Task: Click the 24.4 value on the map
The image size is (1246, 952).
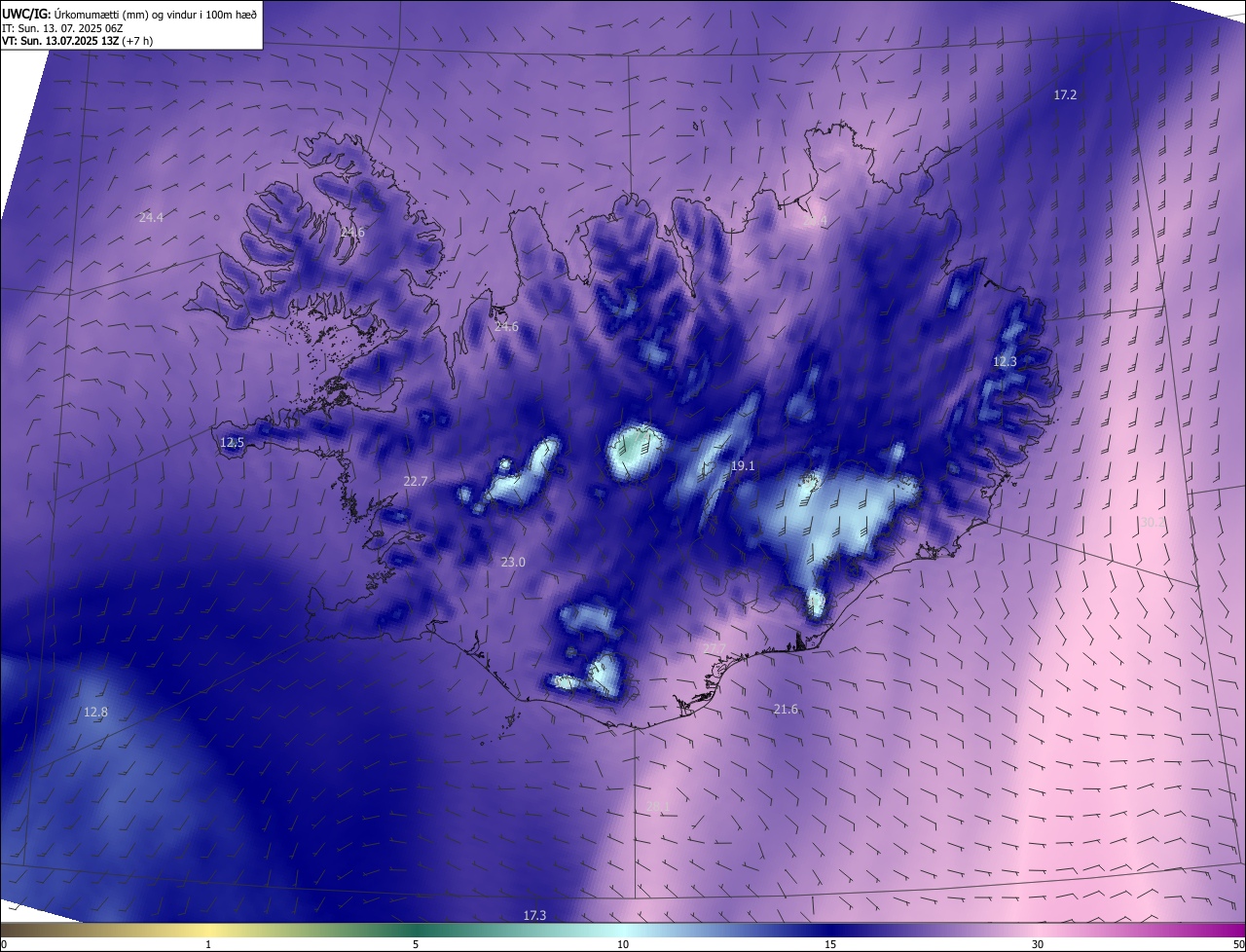Action: (x=151, y=218)
